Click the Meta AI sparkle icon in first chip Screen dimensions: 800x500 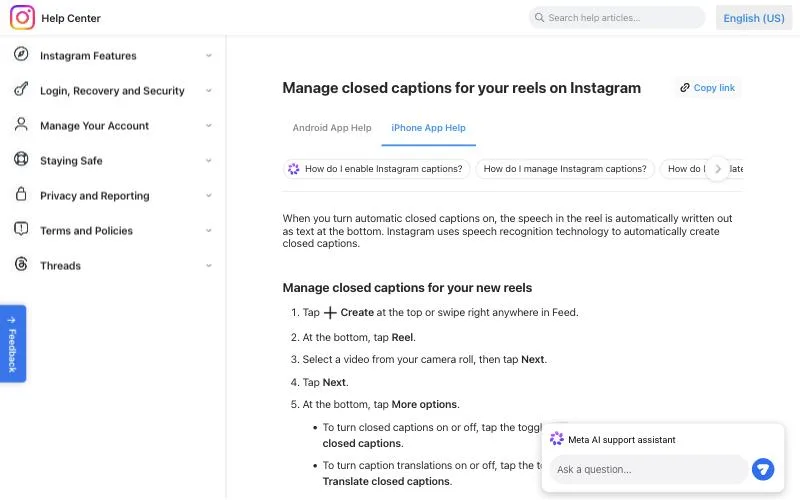coord(293,169)
